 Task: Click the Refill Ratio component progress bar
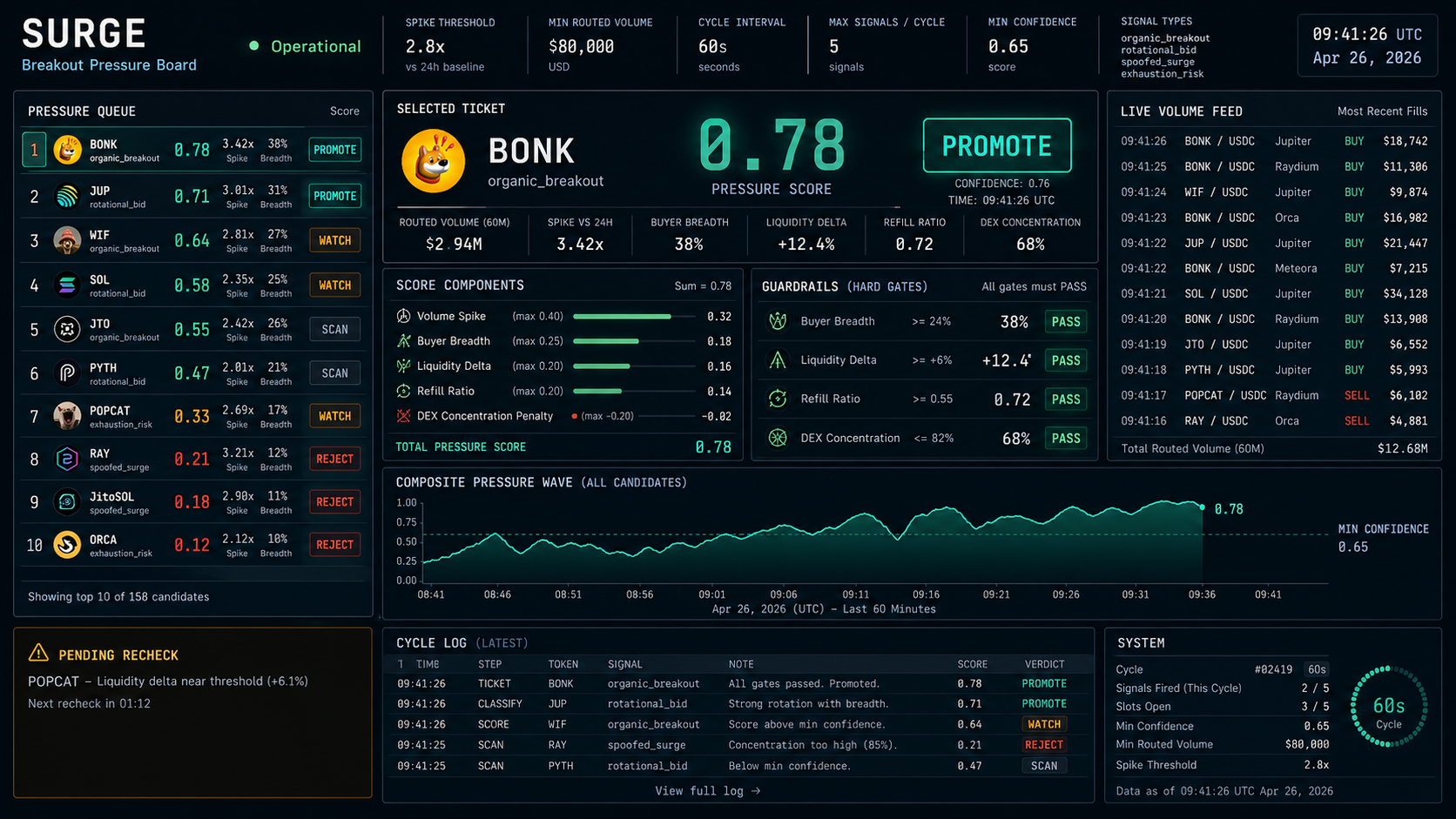tap(635, 391)
